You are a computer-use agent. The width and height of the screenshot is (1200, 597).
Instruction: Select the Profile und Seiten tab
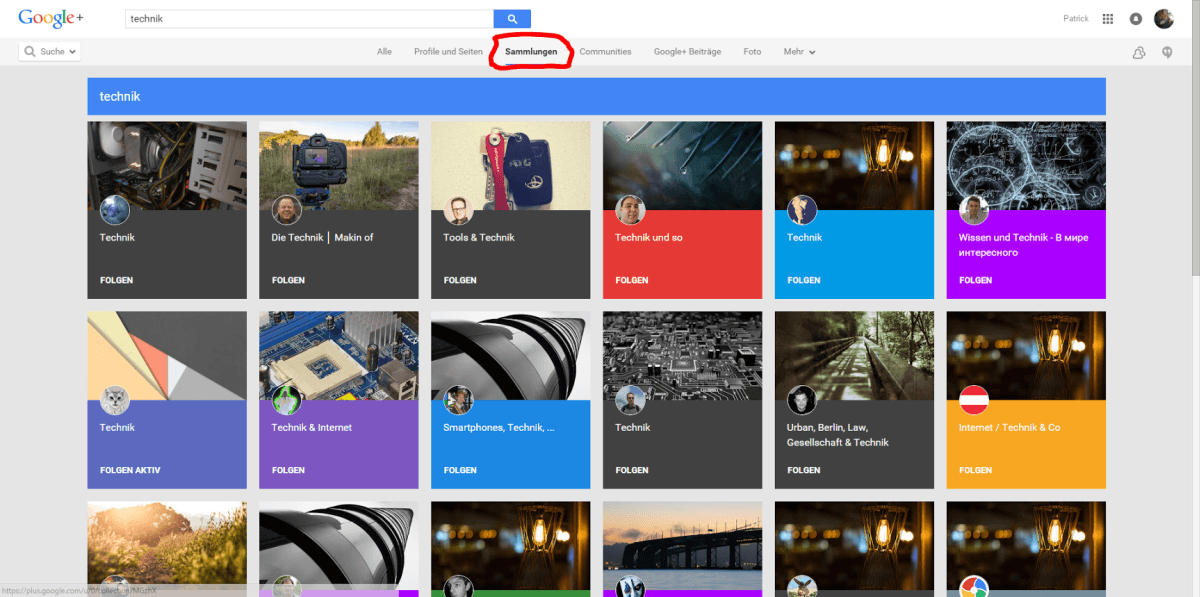click(448, 52)
